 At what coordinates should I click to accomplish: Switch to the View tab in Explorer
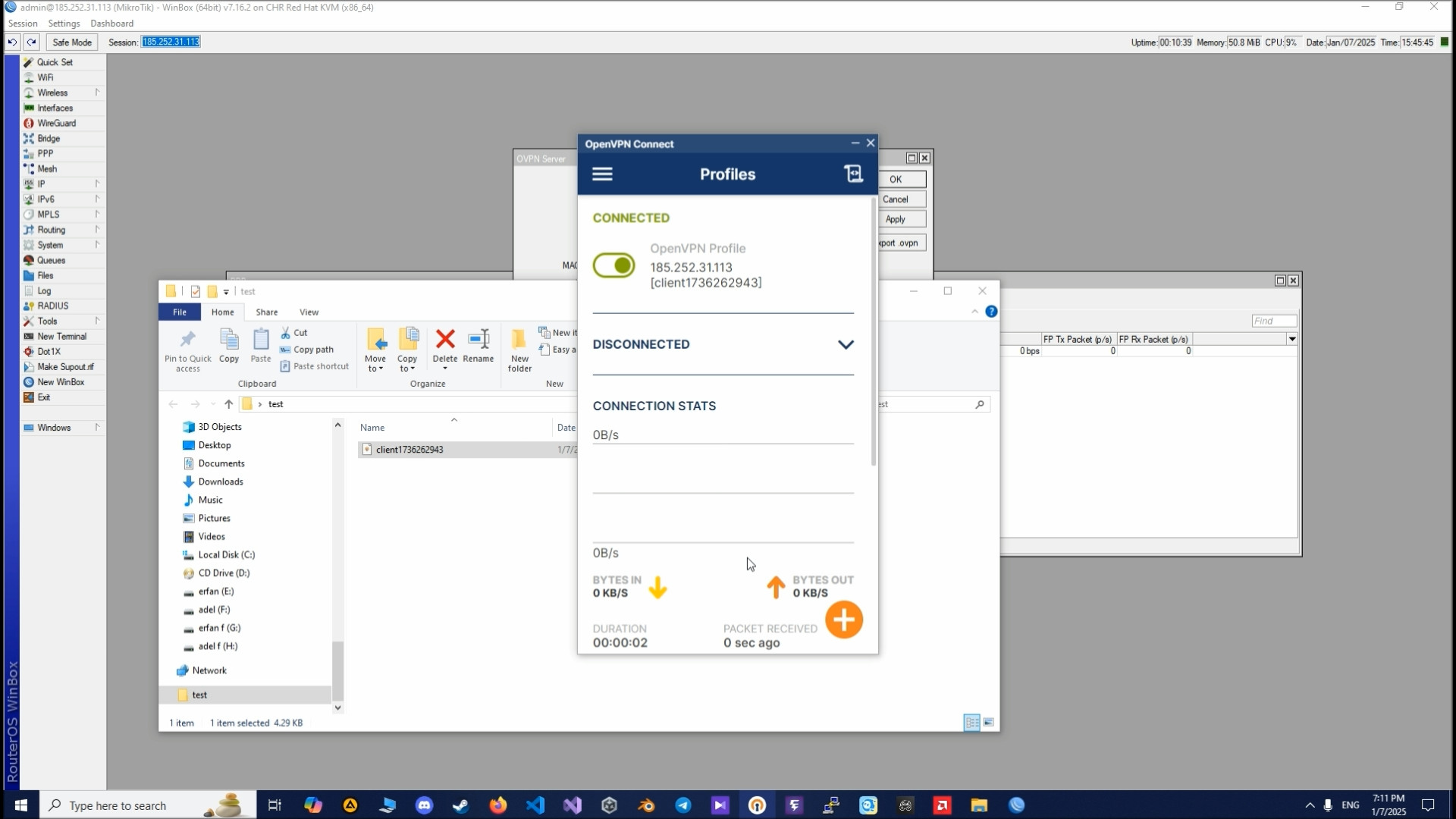pos(309,312)
